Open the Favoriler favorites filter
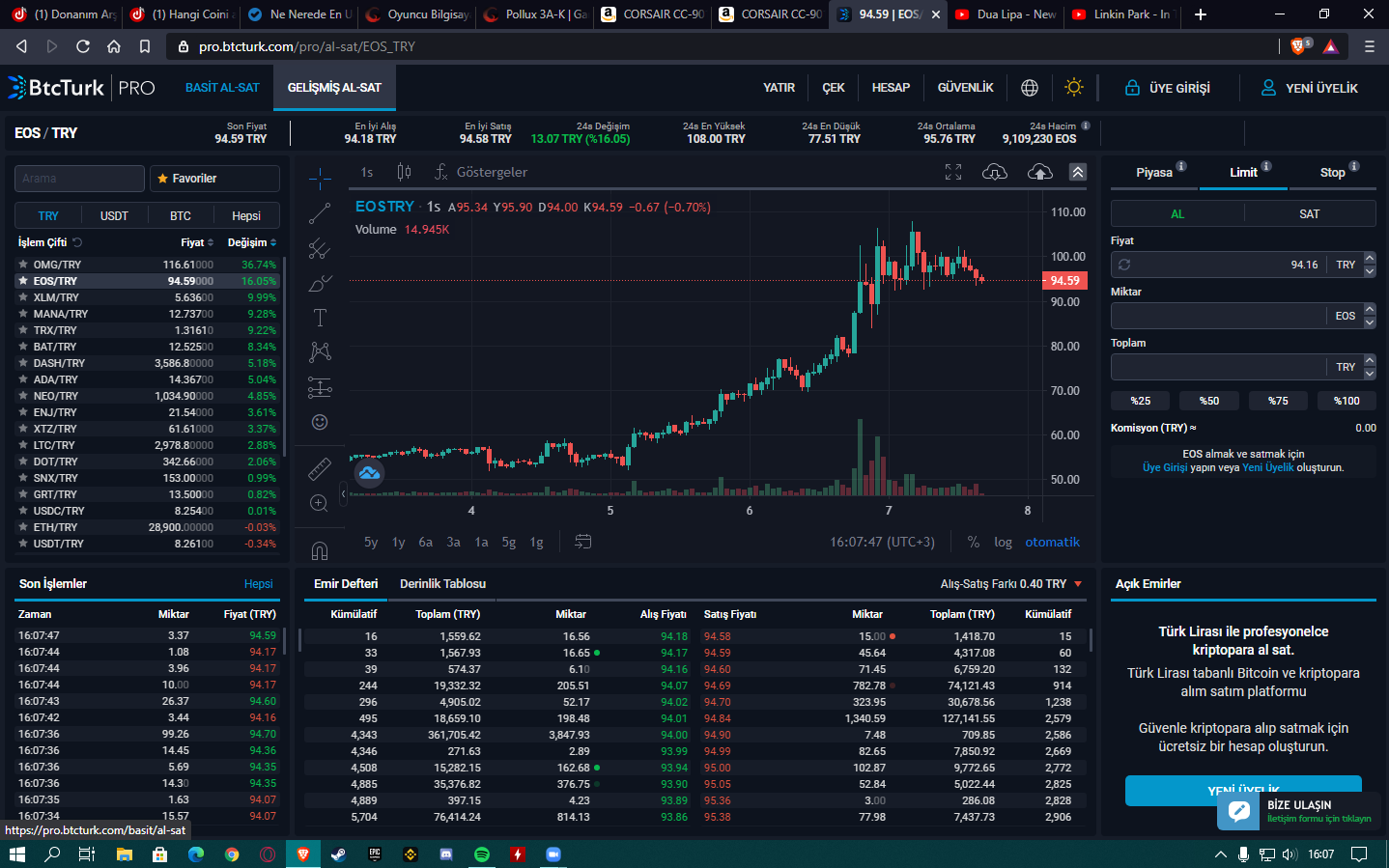This screenshot has height=868, width=1389. point(214,179)
